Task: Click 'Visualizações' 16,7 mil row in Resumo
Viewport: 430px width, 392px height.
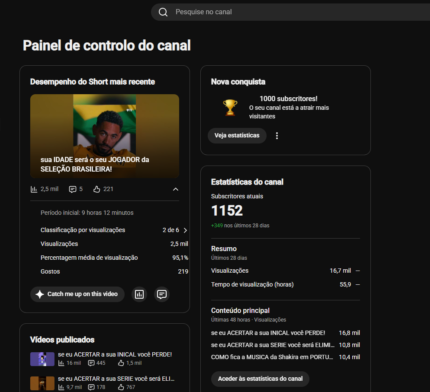Action: coord(285,271)
